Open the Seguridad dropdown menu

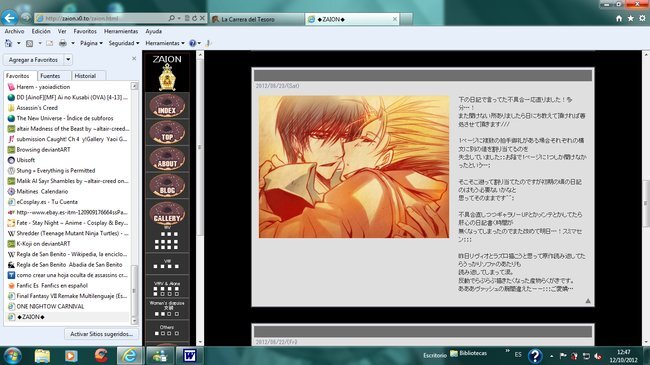pyautogui.click(x=124, y=43)
